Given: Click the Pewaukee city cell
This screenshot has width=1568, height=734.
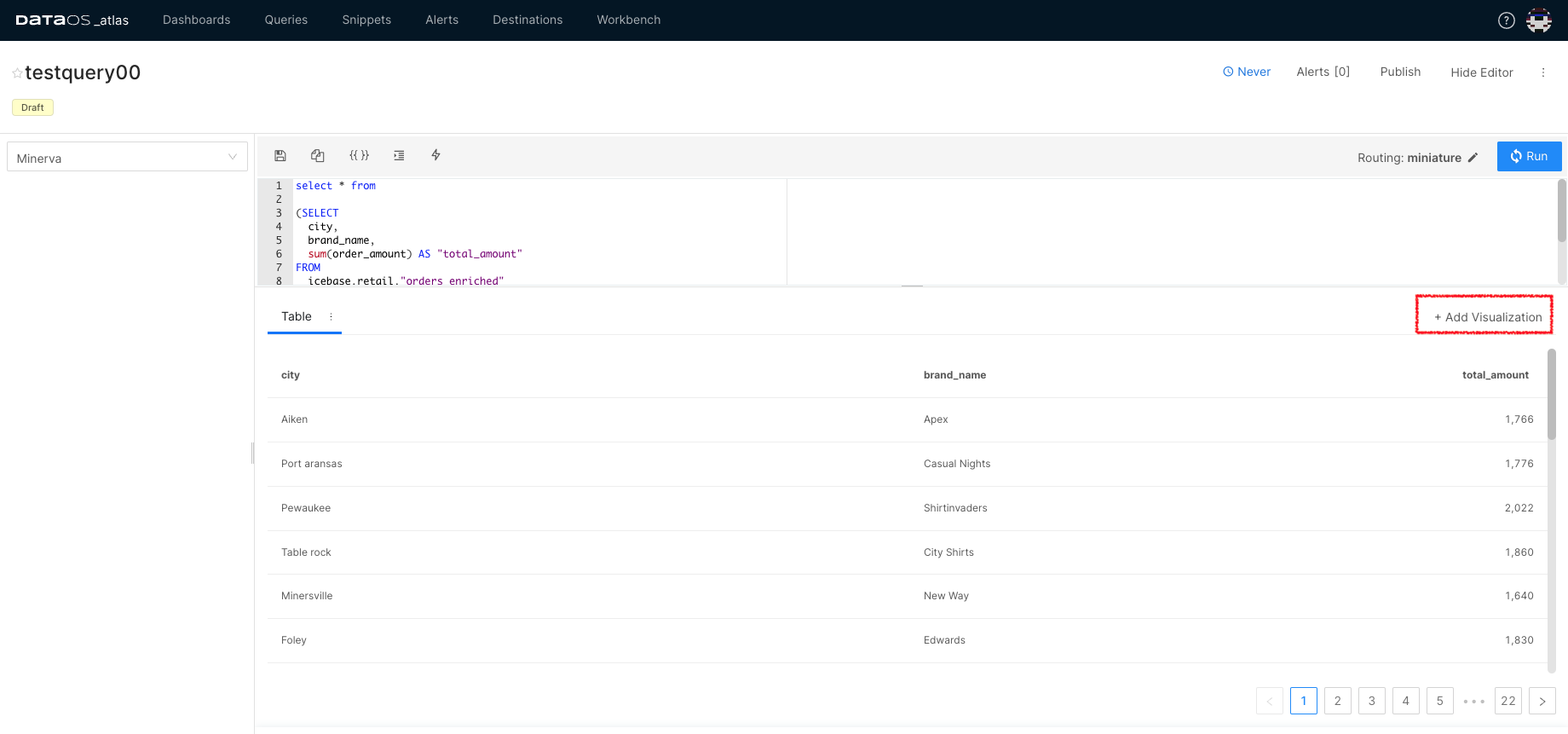Looking at the screenshot, I should coord(306,508).
